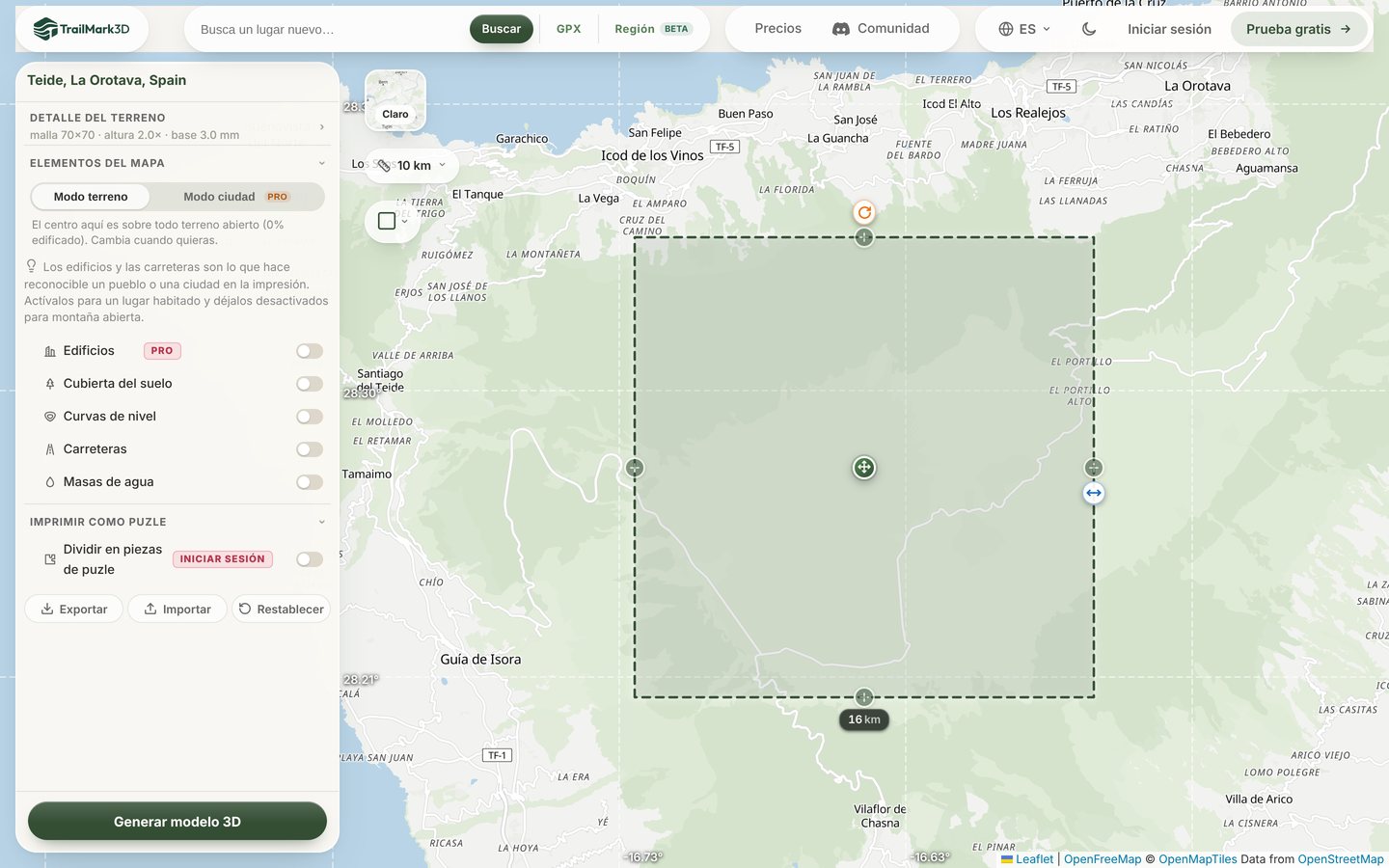Click the Cubierta del suelo tree icon
The height and width of the screenshot is (868, 1389).
[50, 384]
